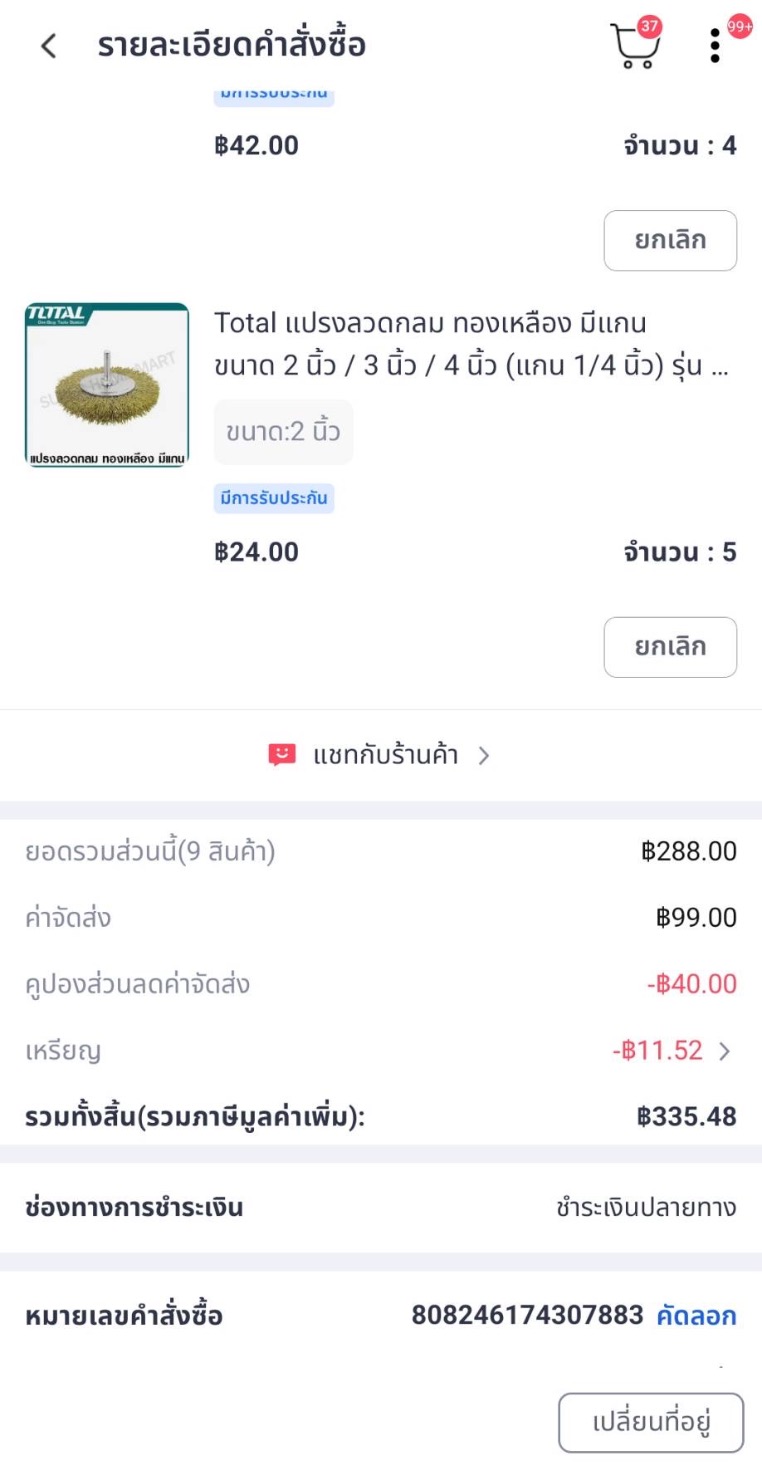The height and width of the screenshot is (1480, 762).
Task: Copy the order number with คัดลอก
Action: click(696, 1316)
